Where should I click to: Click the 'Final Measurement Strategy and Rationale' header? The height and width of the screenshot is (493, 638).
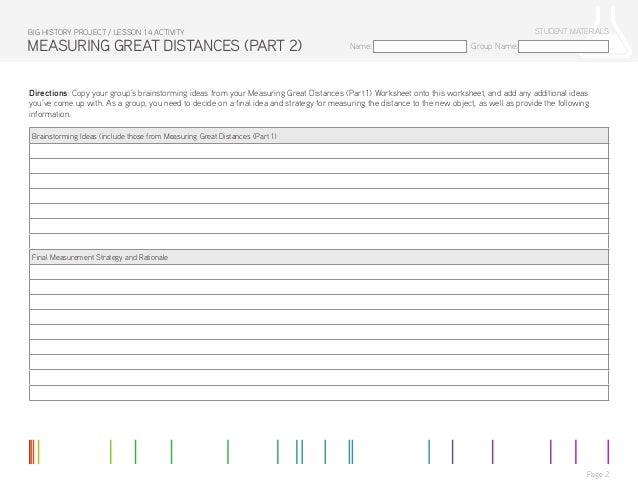(x=319, y=257)
